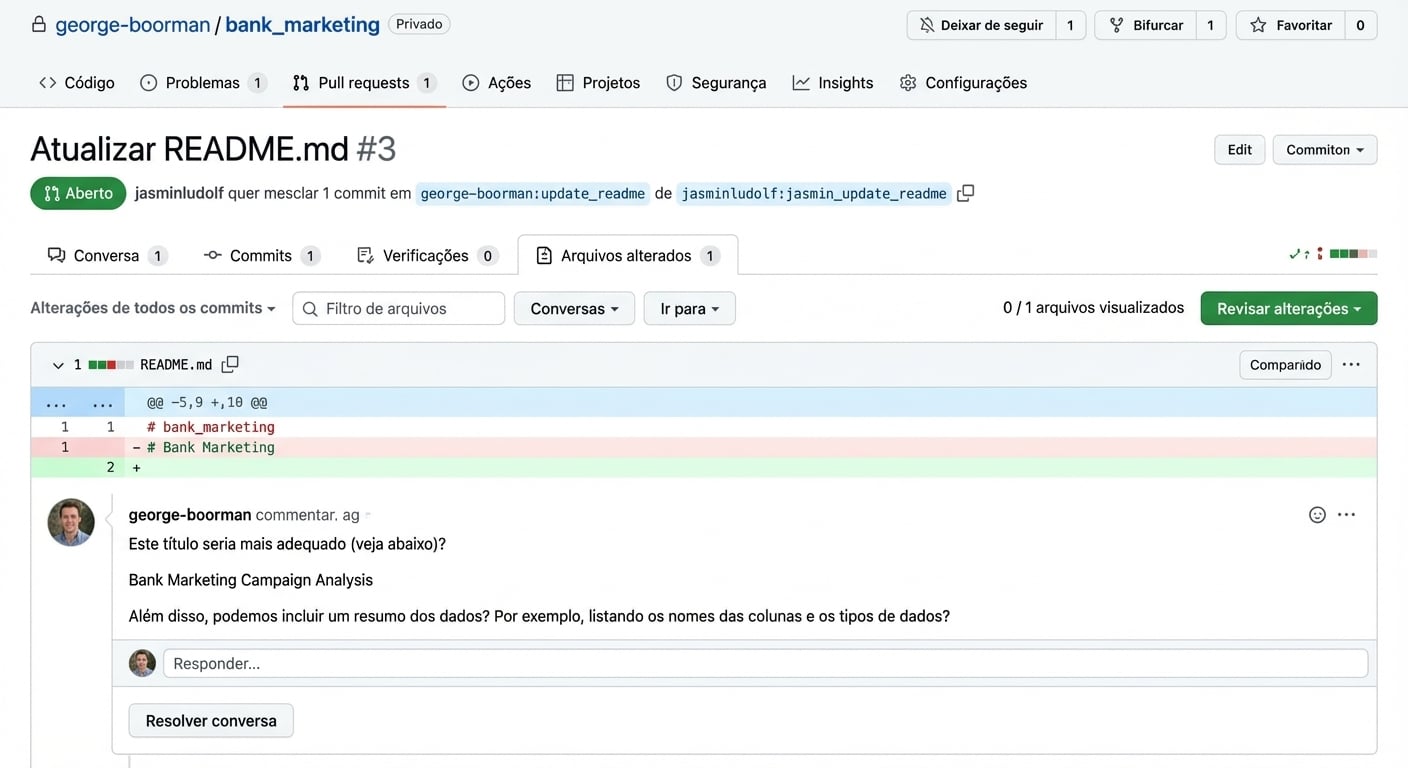Open the Problemas tab
Image resolution: width=1408 pixels, height=768 pixels.
203,83
